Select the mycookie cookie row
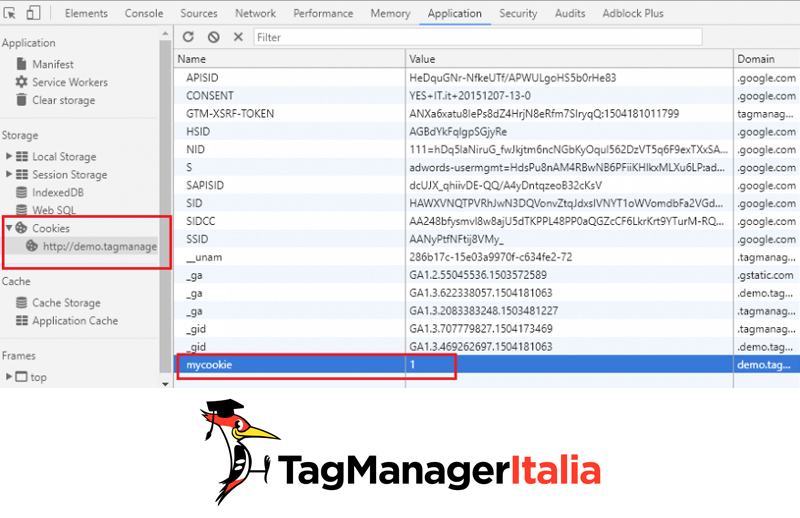This screenshot has width=800, height=518. pyautogui.click(x=487, y=364)
